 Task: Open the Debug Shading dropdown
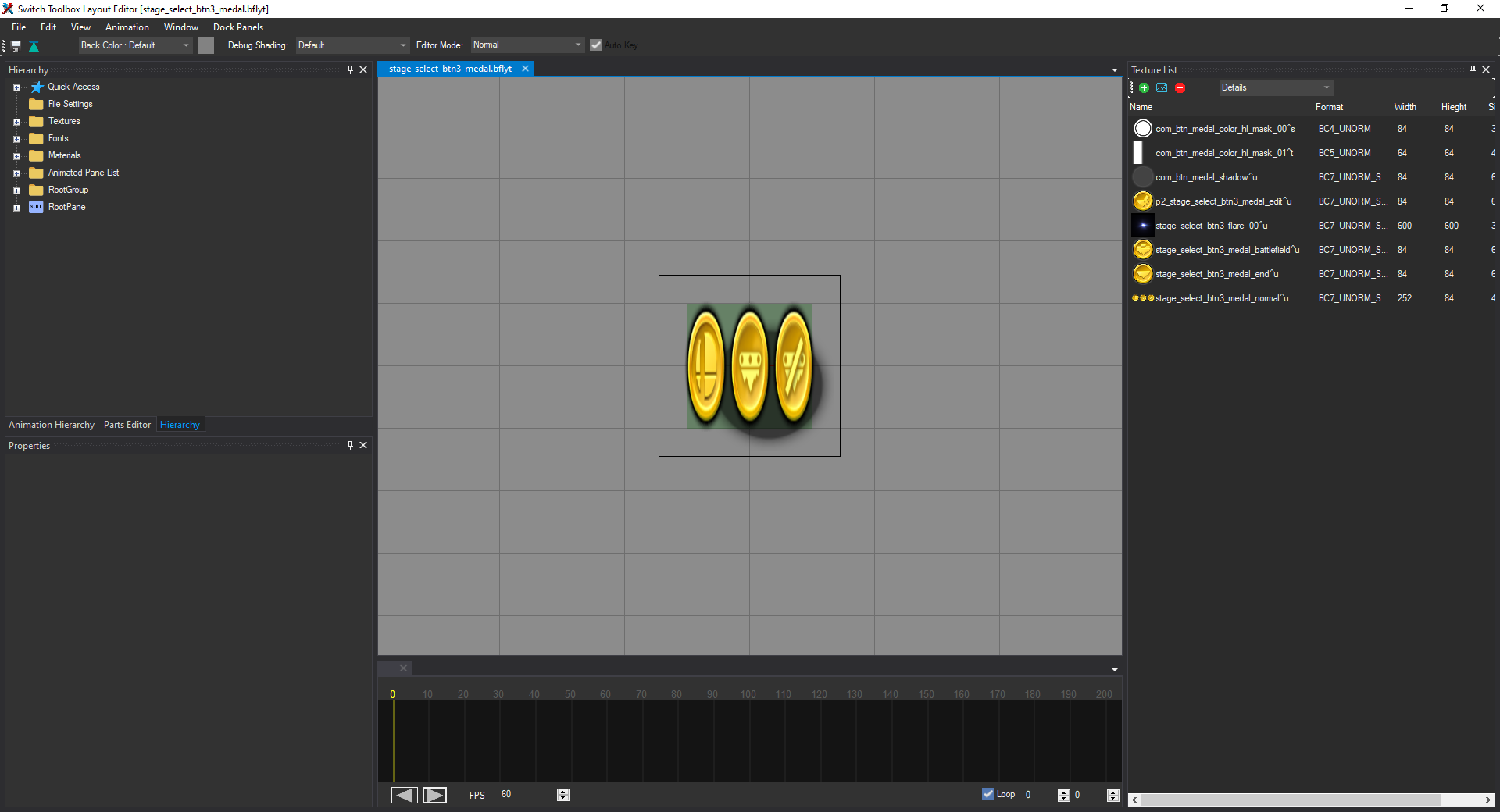point(352,45)
